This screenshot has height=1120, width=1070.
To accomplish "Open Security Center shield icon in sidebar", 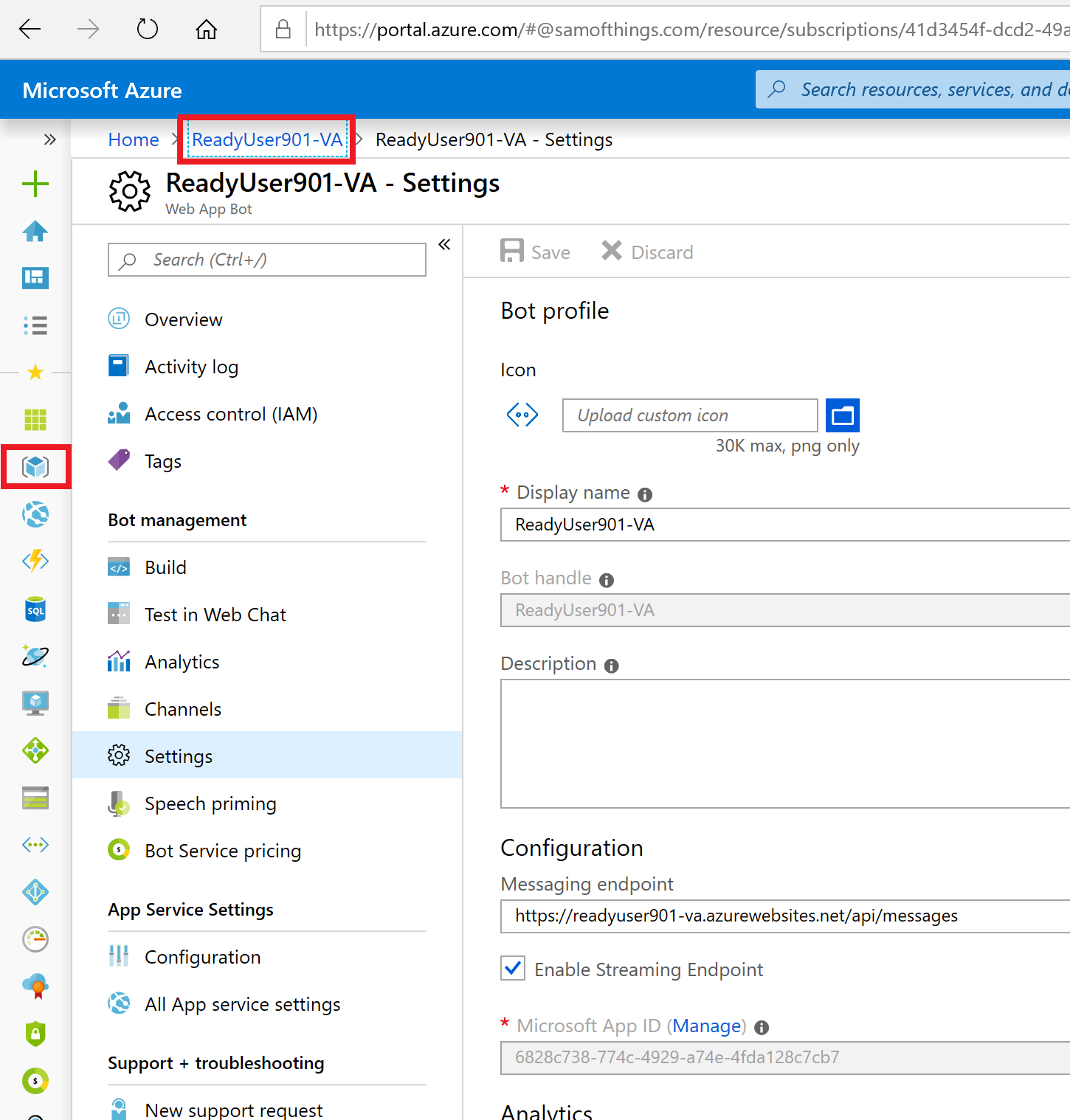I will 35,1034.
